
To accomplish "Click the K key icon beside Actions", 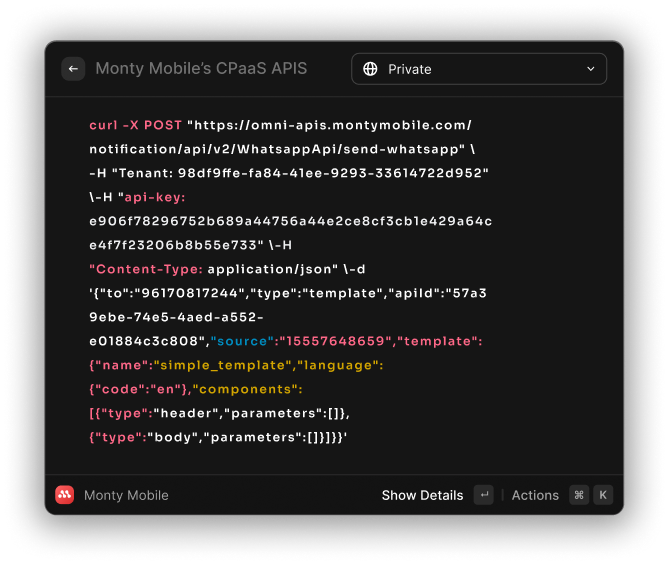I will (x=603, y=495).
